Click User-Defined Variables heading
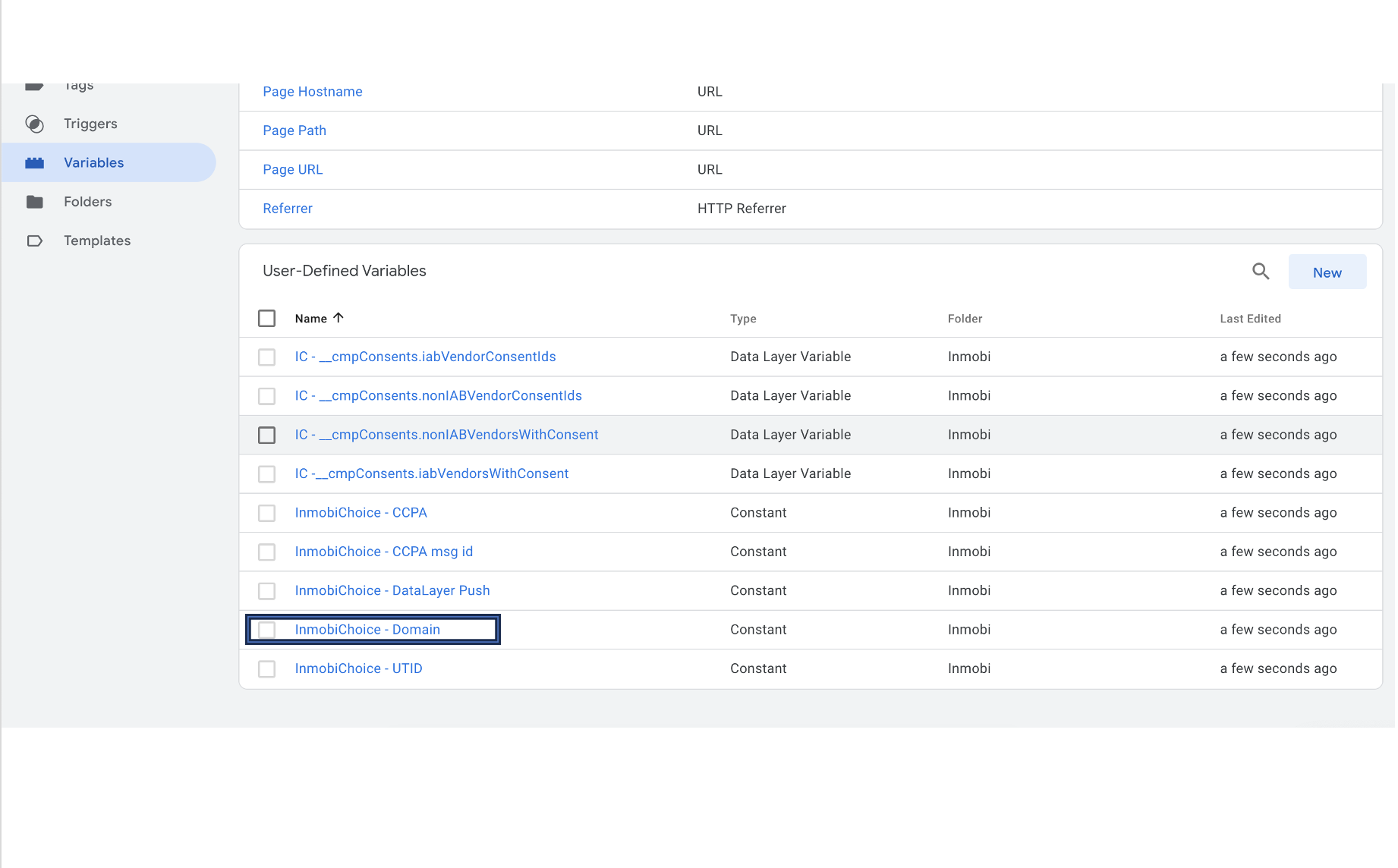This screenshot has width=1398, height=868. (x=345, y=271)
